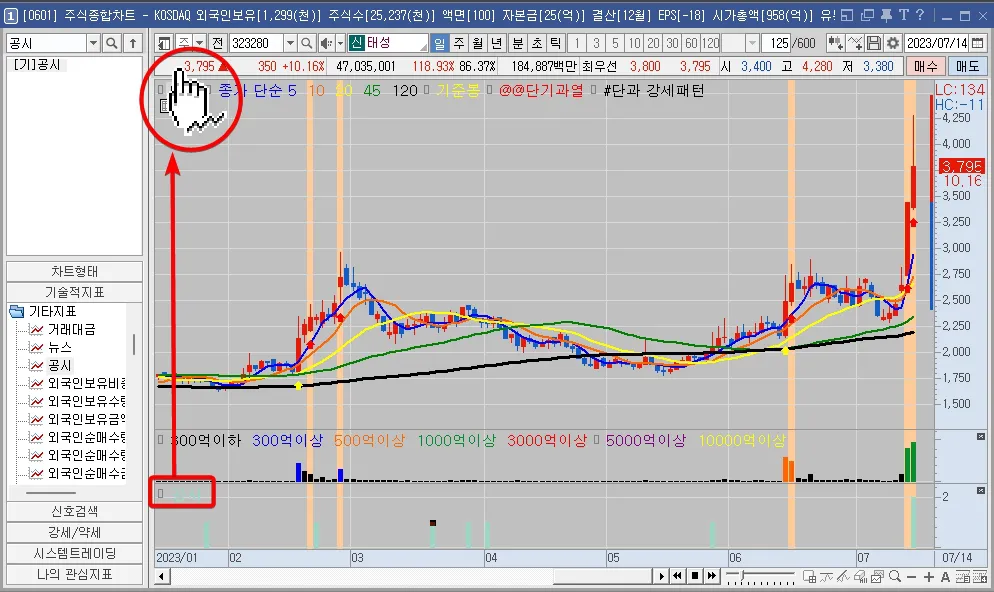Screen dimensions: 994x592
Task: Click the continuous query candles-arrow icon
Action: pos(835,43)
